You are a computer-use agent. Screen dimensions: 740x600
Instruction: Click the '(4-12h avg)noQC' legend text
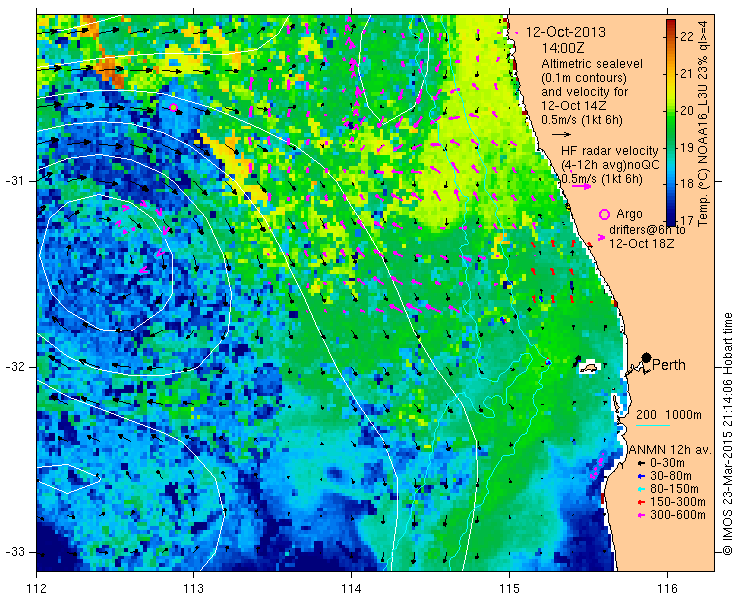tap(610, 165)
